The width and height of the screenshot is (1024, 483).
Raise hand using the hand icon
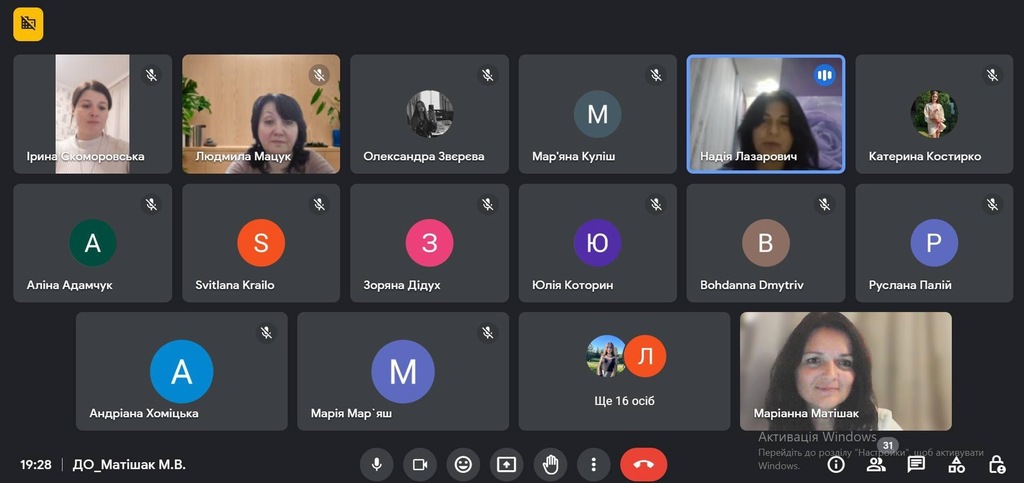[549, 464]
